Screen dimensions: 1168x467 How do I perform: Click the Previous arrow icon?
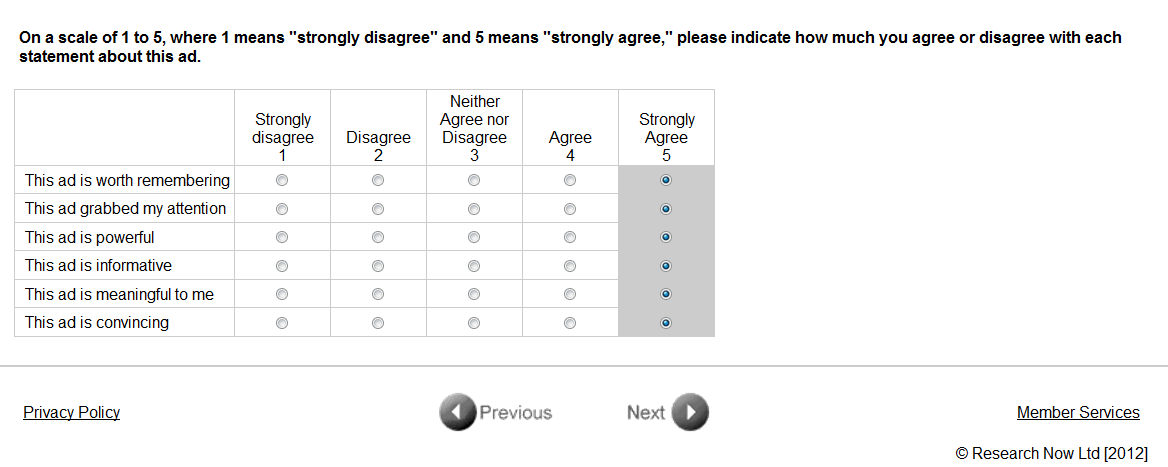(457, 412)
